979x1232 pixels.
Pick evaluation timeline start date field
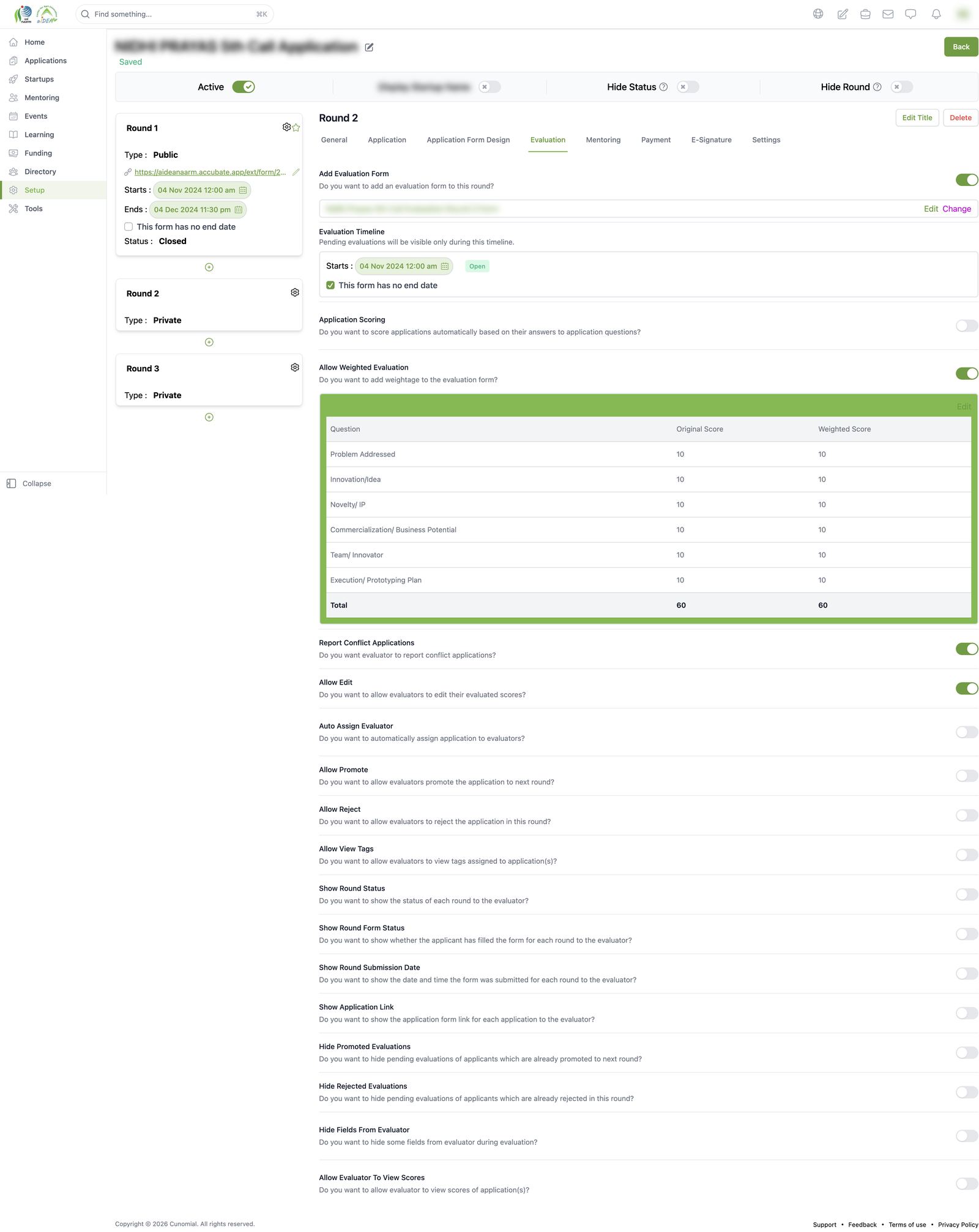pos(404,266)
